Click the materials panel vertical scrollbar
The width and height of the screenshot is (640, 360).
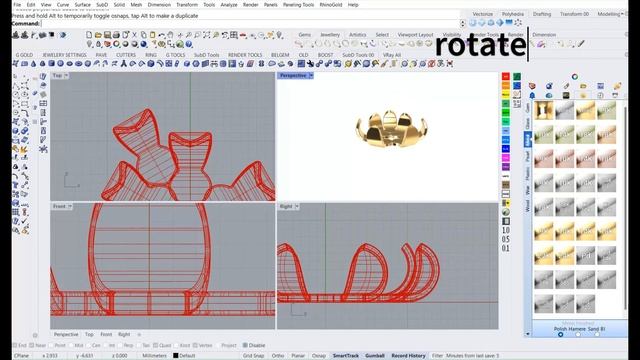pyautogui.click(x=625, y=207)
